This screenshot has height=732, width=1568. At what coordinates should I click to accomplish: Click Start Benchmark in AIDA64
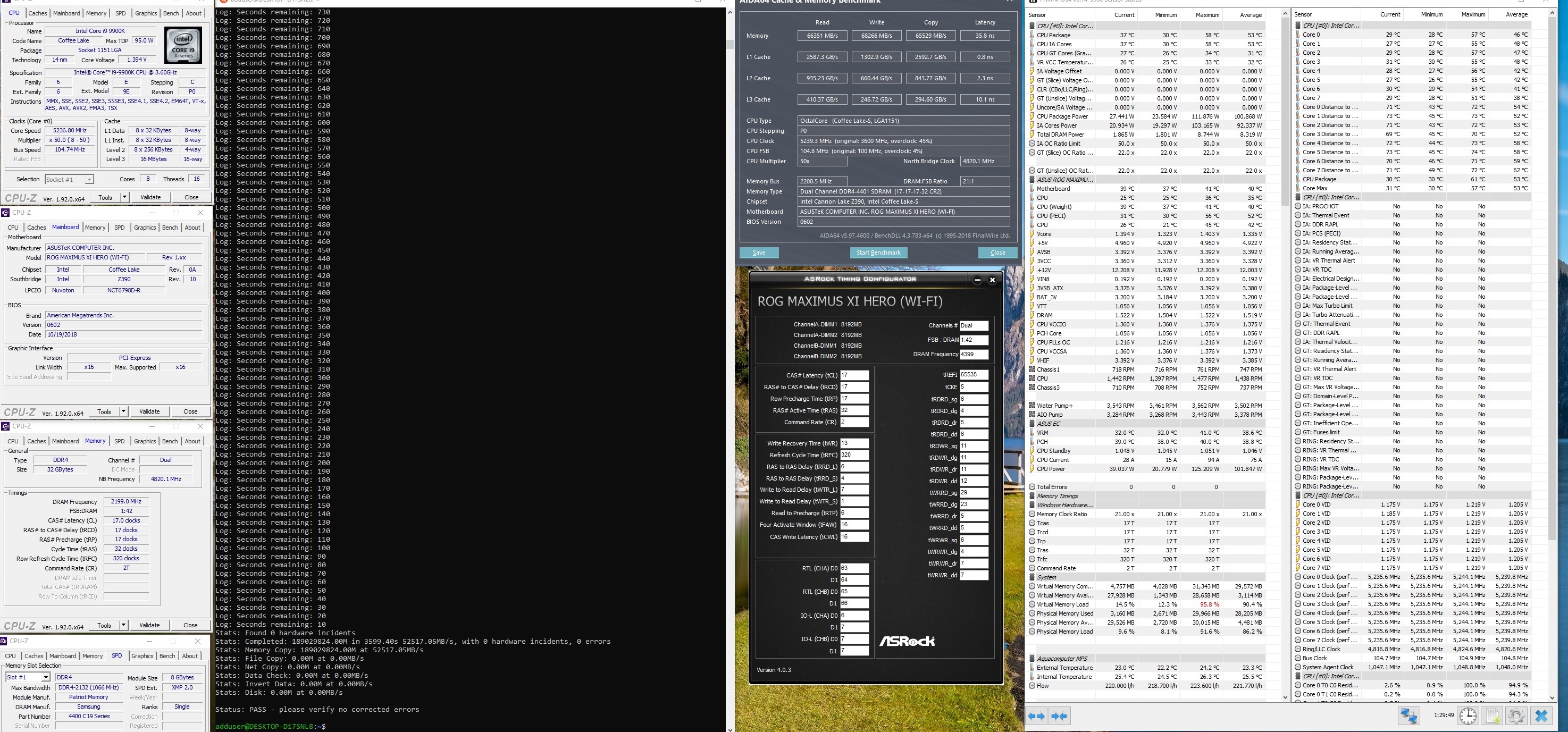coord(878,253)
